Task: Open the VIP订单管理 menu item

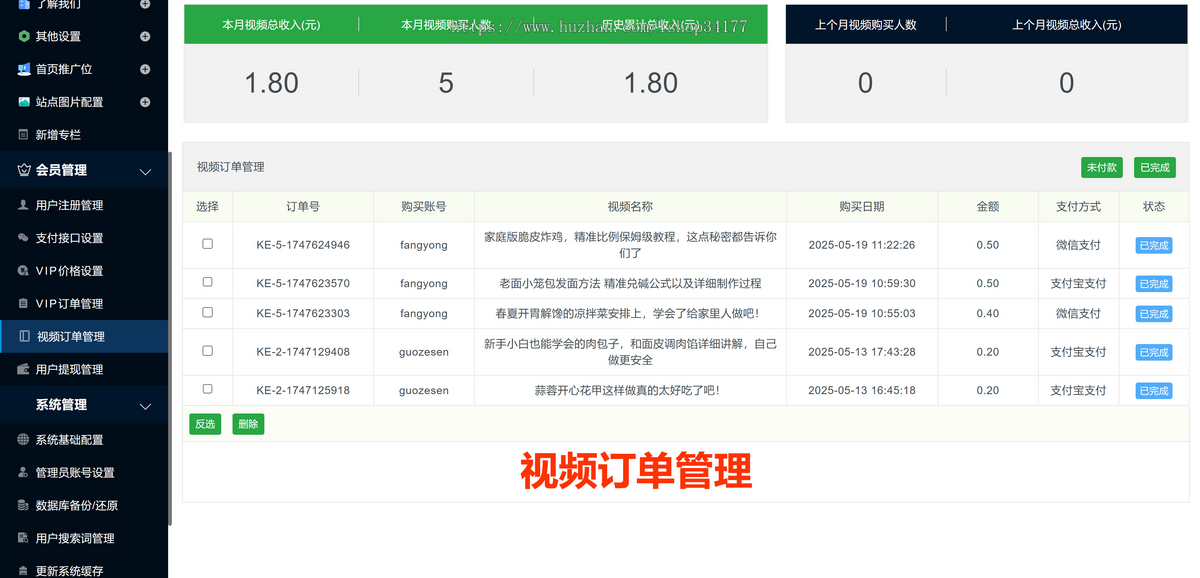Action: click(x=69, y=304)
